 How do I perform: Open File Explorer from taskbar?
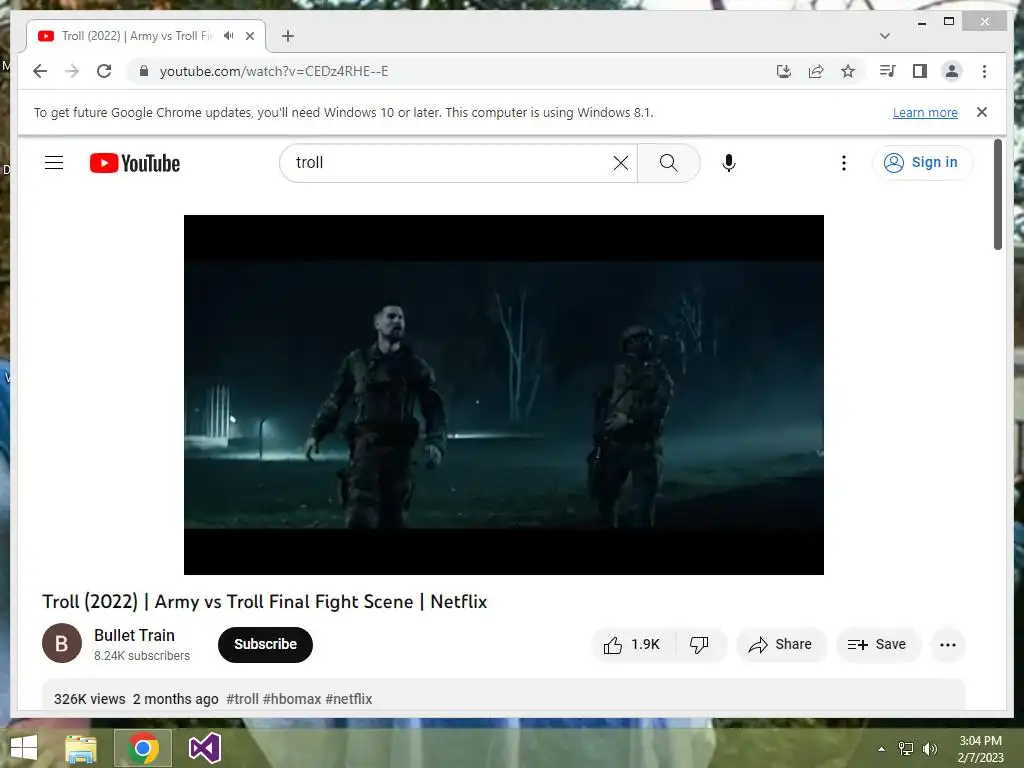81,748
